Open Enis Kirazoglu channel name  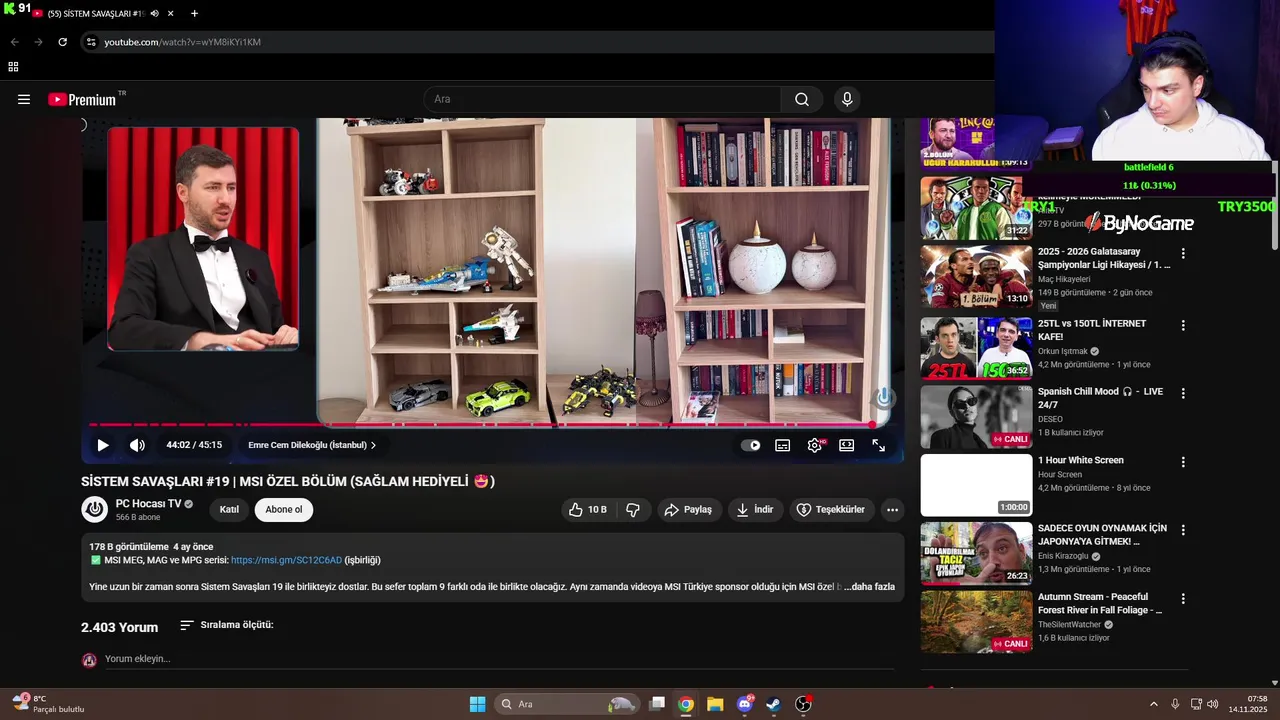coord(1063,556)
